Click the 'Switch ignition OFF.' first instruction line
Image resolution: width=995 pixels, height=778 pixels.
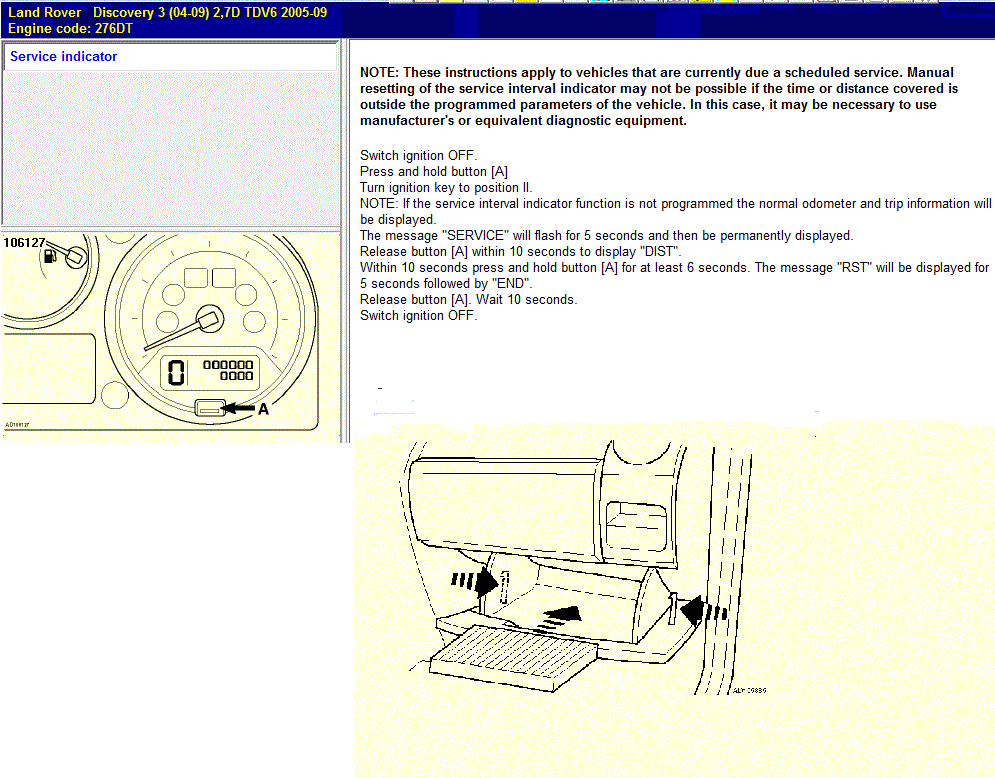click(x=418, y=155)
